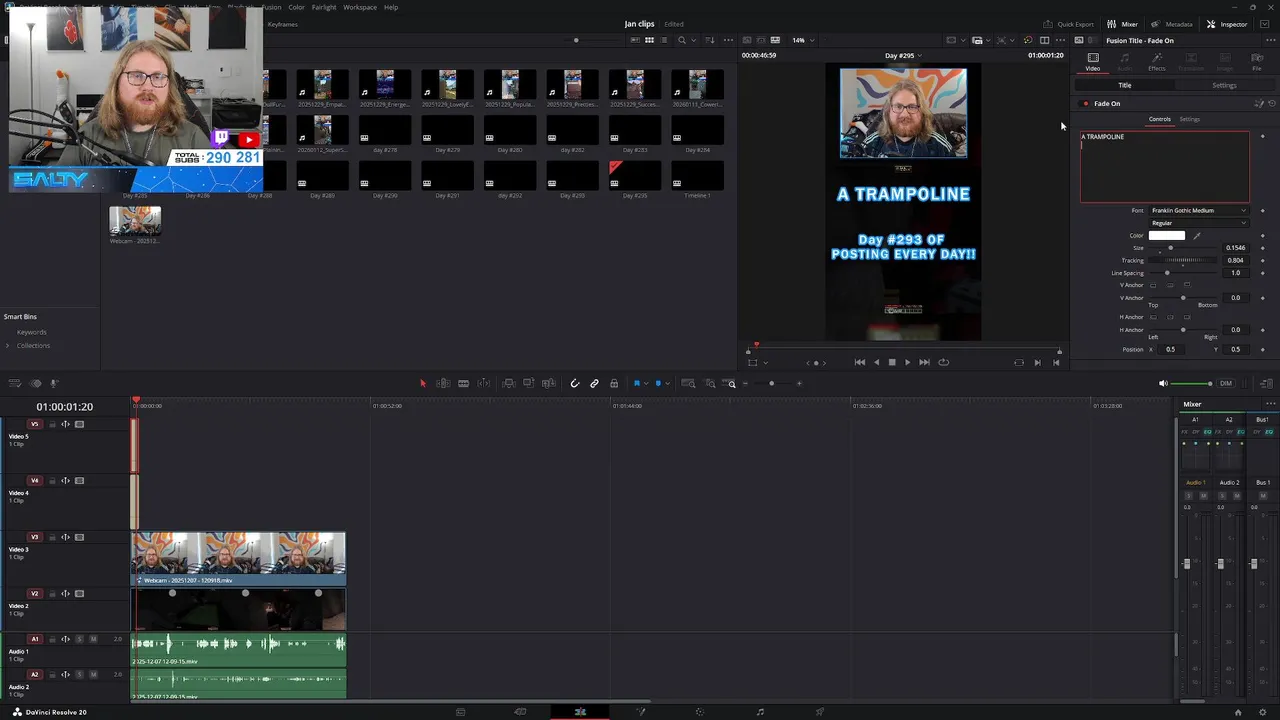Switch to Inspector Video tab

pyautogui.click(x=1093, y=62)
